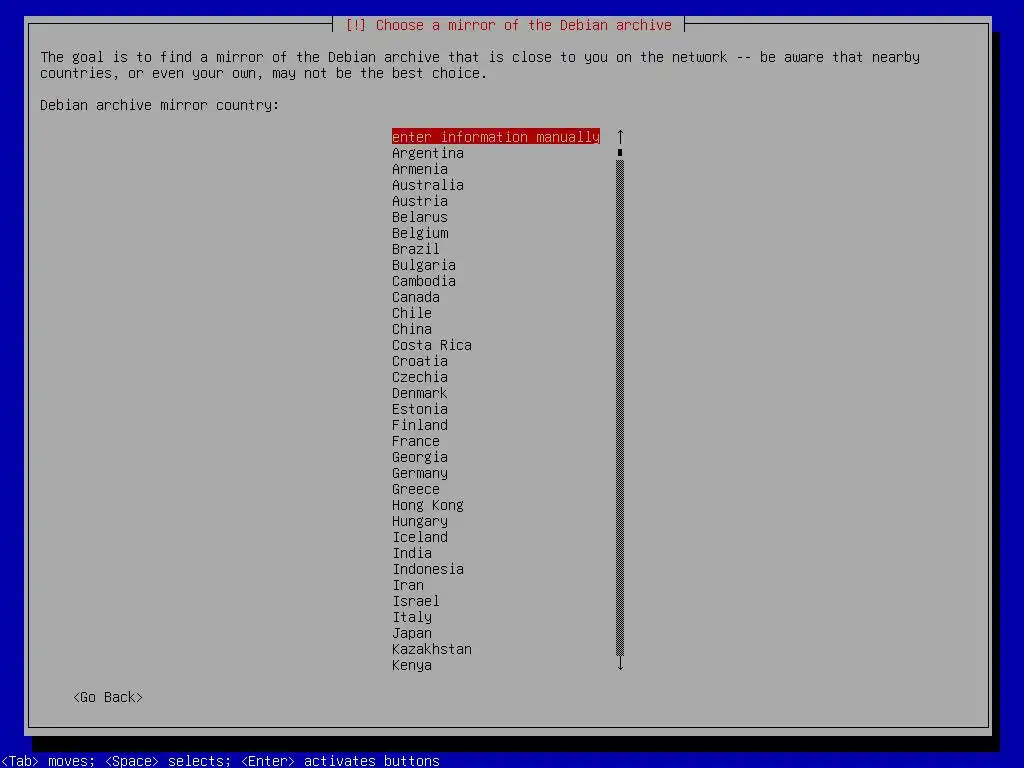This screenshot has height=768, width=1024.
Task: Choose Hungary from the list
Action: pos(420,520)
